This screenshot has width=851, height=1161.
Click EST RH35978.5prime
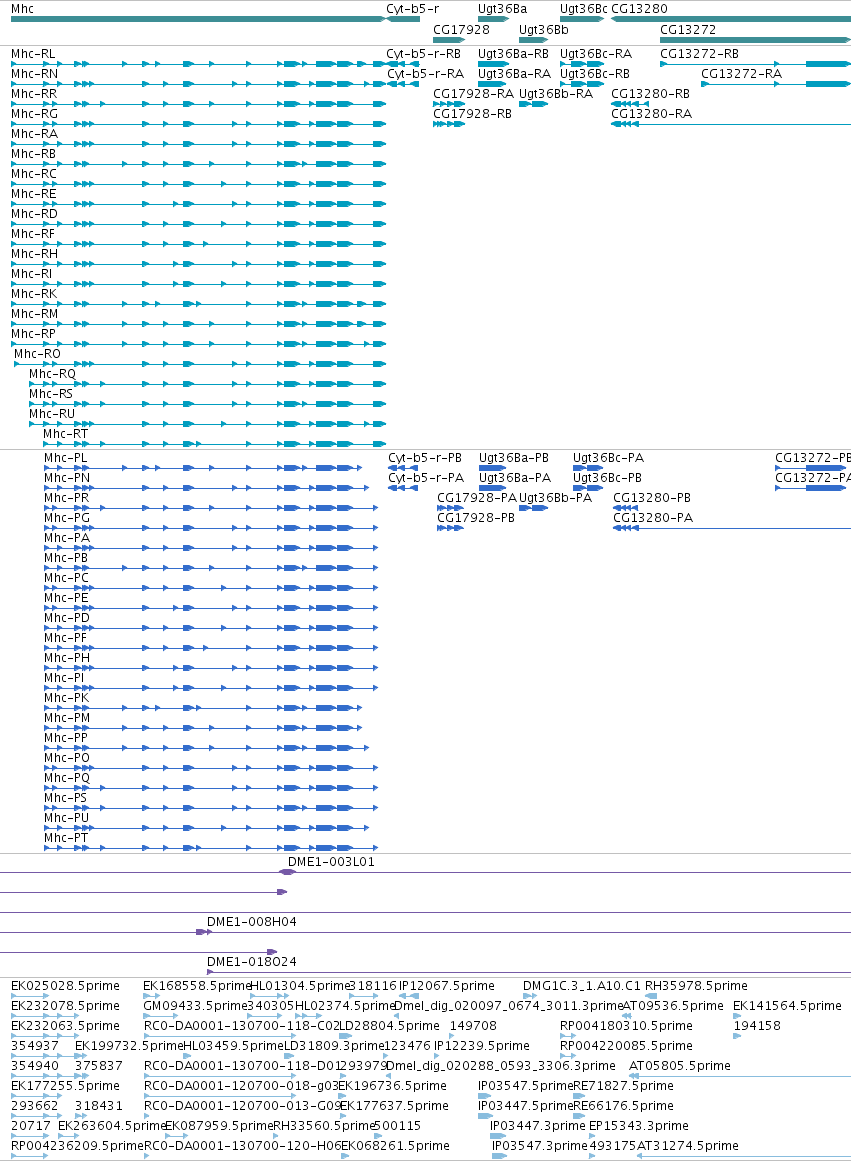click(696, 986)
